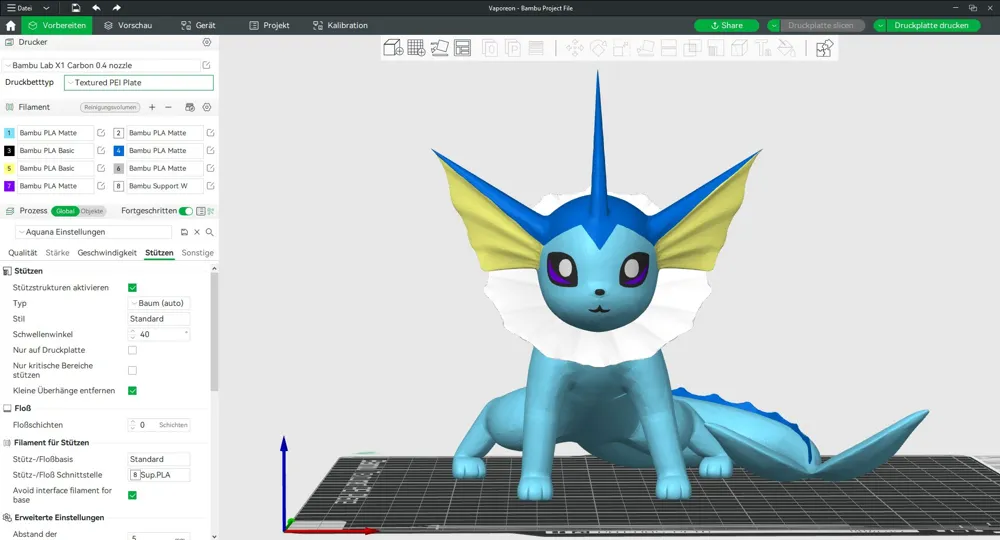Image resolution: width=1000 pixels, height=540 pixels.
Task: Select the Seam painting tool
Action: tap(739, 48)
